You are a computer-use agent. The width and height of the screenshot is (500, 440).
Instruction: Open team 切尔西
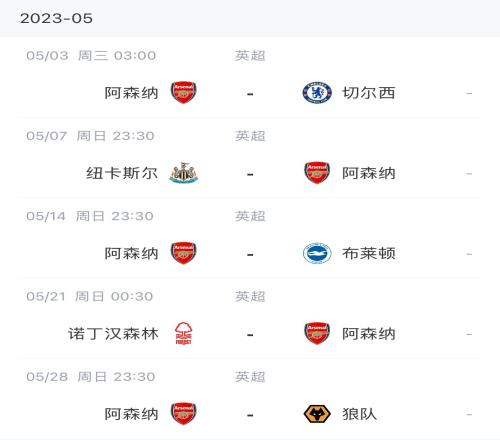coord(369,93)
